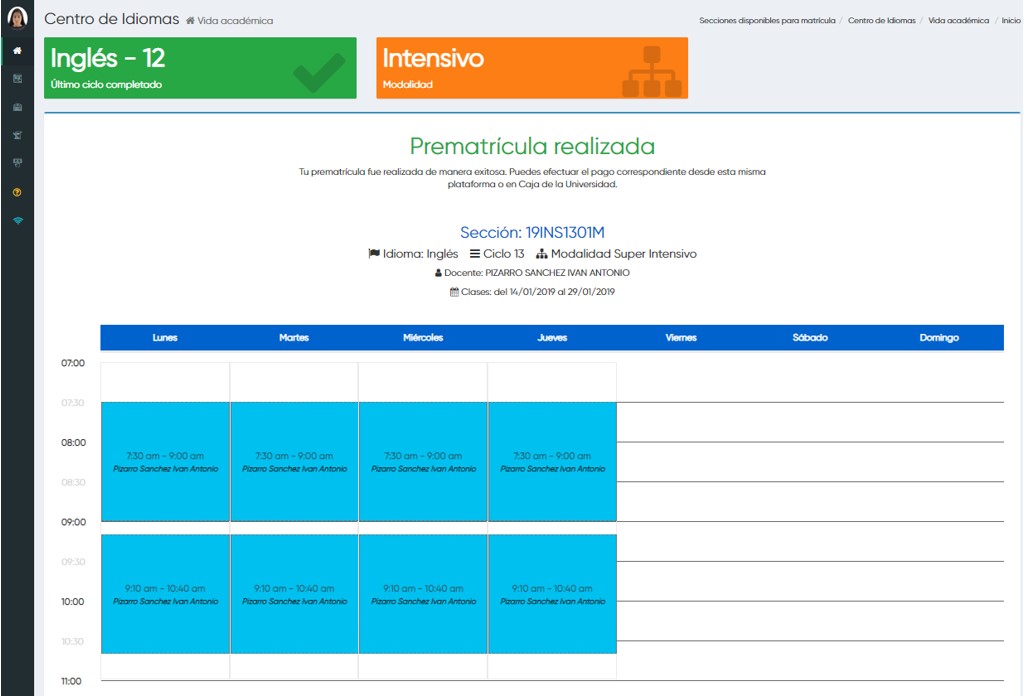Select Lunes 7:30 am - 9:00 am class block
Screen dimensions: 1024x696
165,461
